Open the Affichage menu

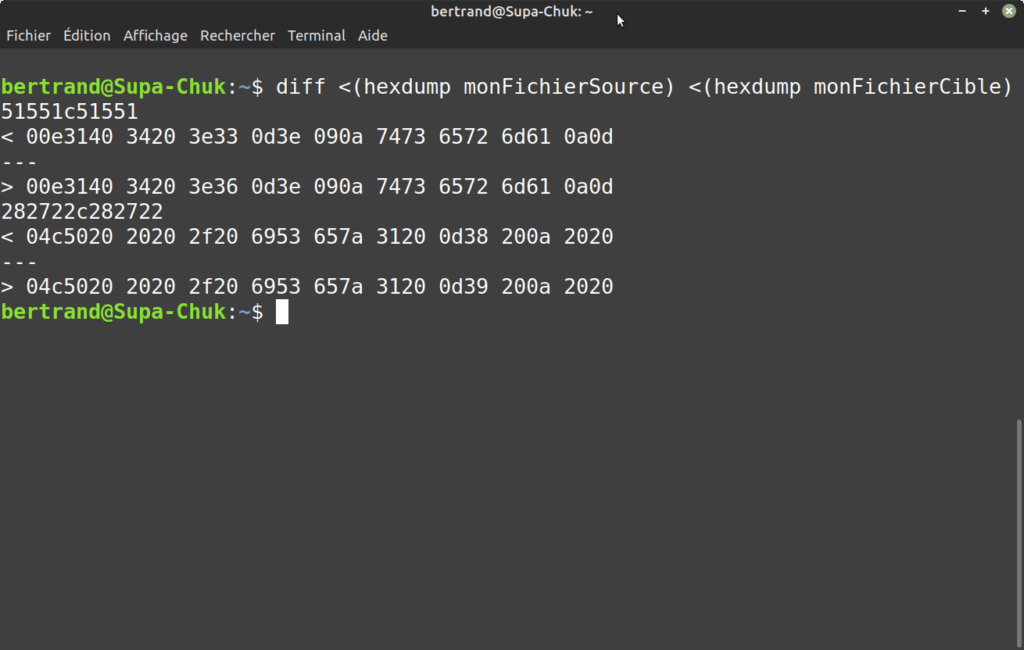[155, 36]
